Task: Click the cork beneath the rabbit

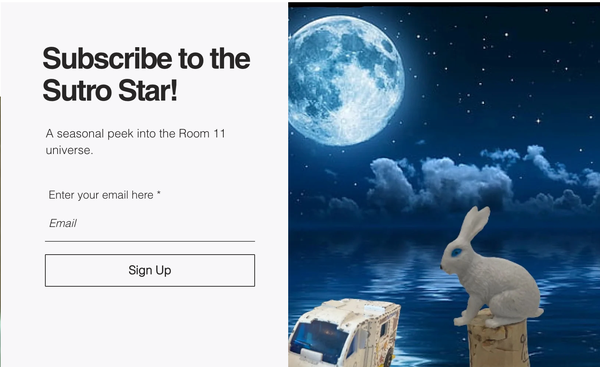Action: [499, 341]
